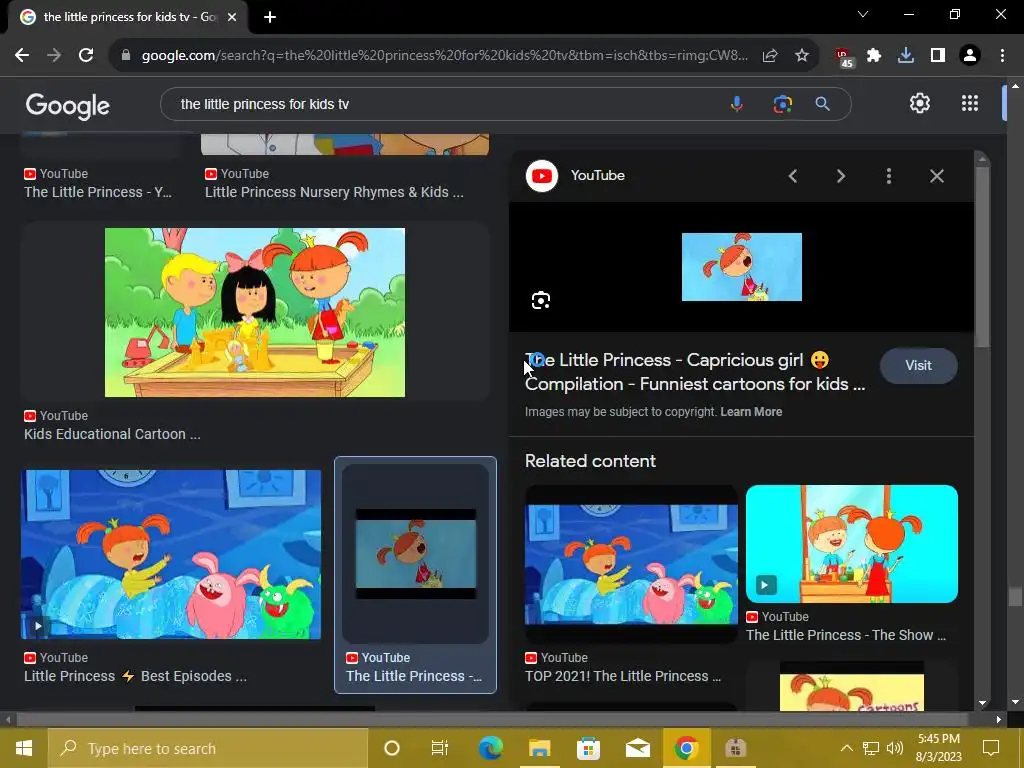Go back with the browser back arrow
The image size is (1024, 768).
22,56
